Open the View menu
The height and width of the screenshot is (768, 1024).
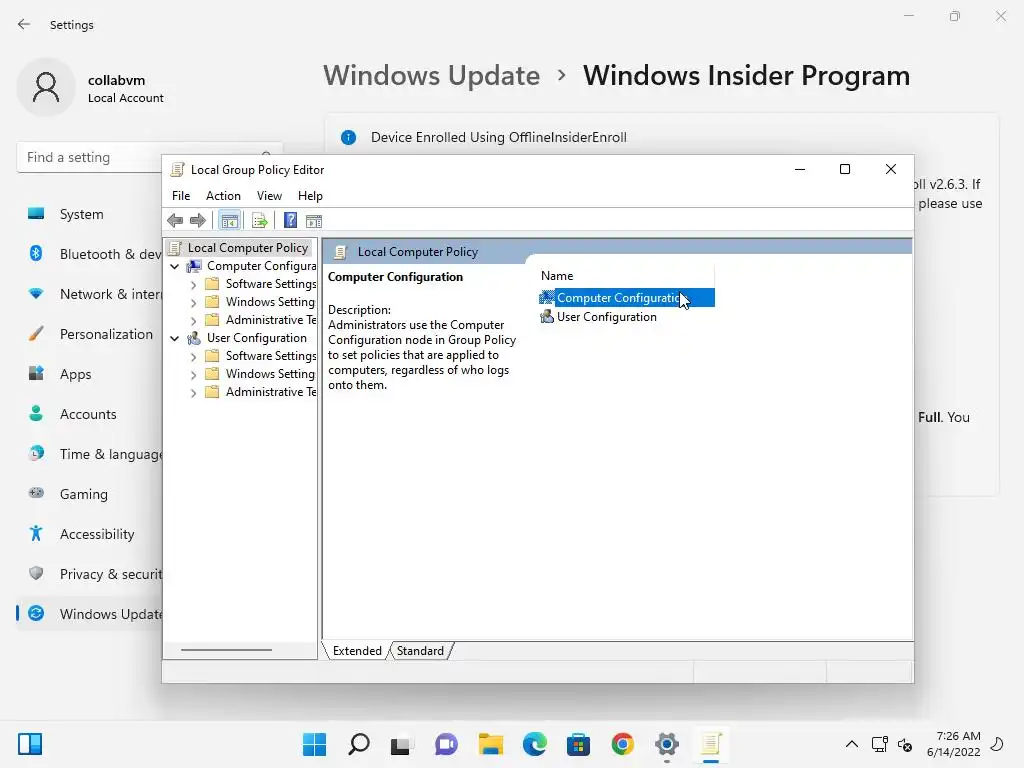(269, 196)
